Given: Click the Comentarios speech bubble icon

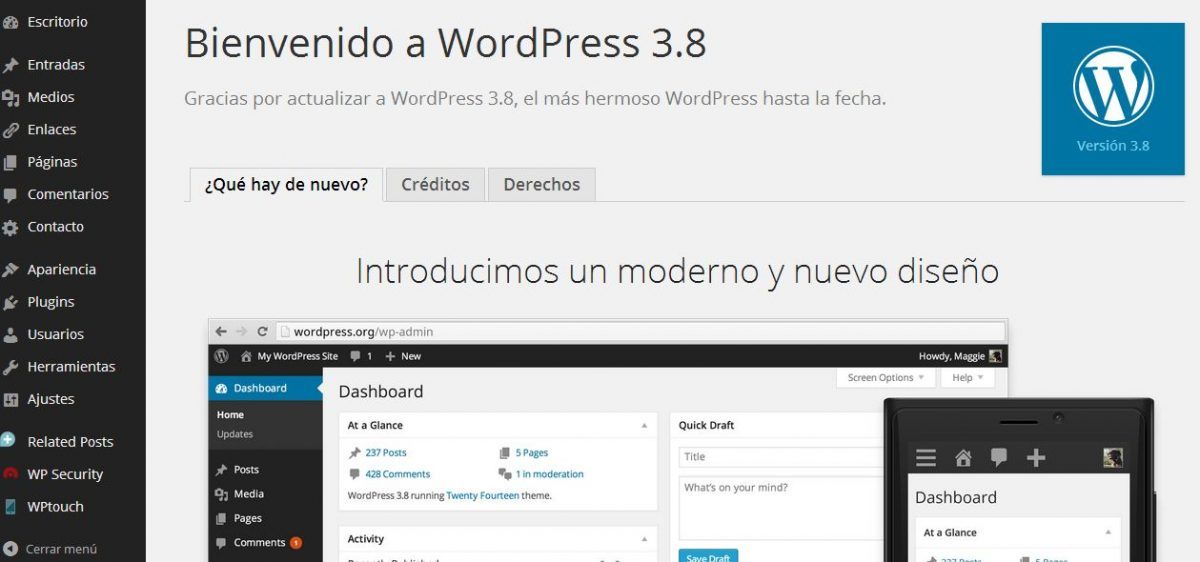Looking at the screenshot, I should [x=10, y=195].
